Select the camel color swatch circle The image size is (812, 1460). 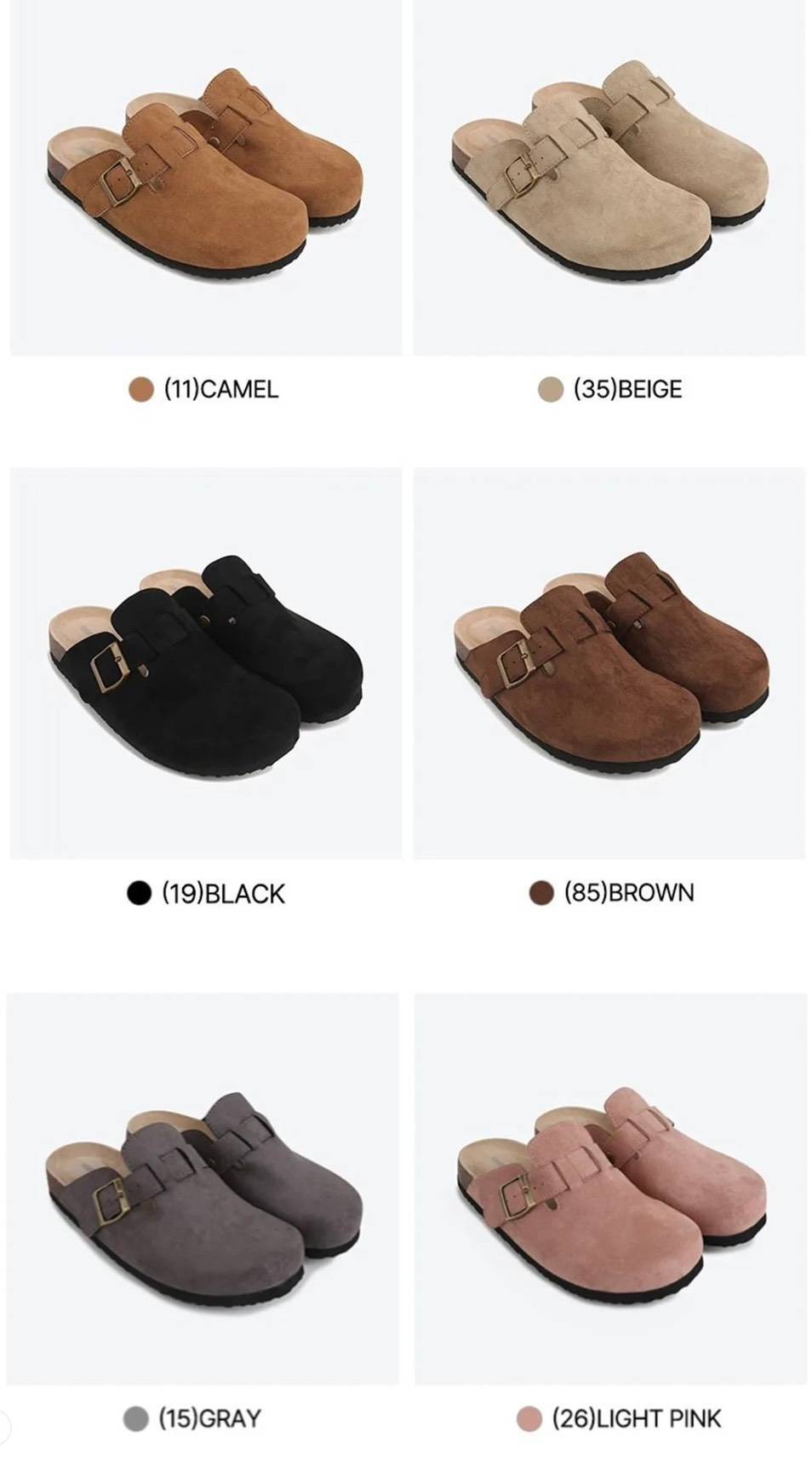click(140, 390)
